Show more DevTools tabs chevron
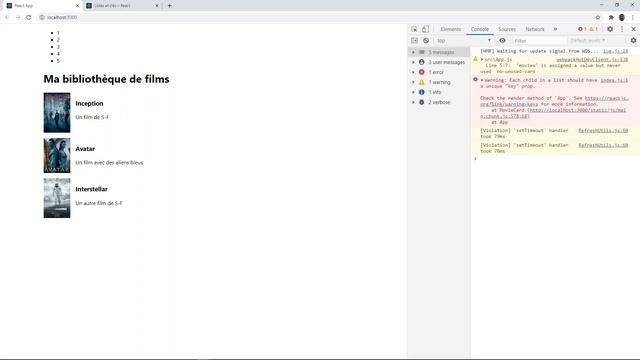Viewport: 640px width, 360px height. (555, 29)
